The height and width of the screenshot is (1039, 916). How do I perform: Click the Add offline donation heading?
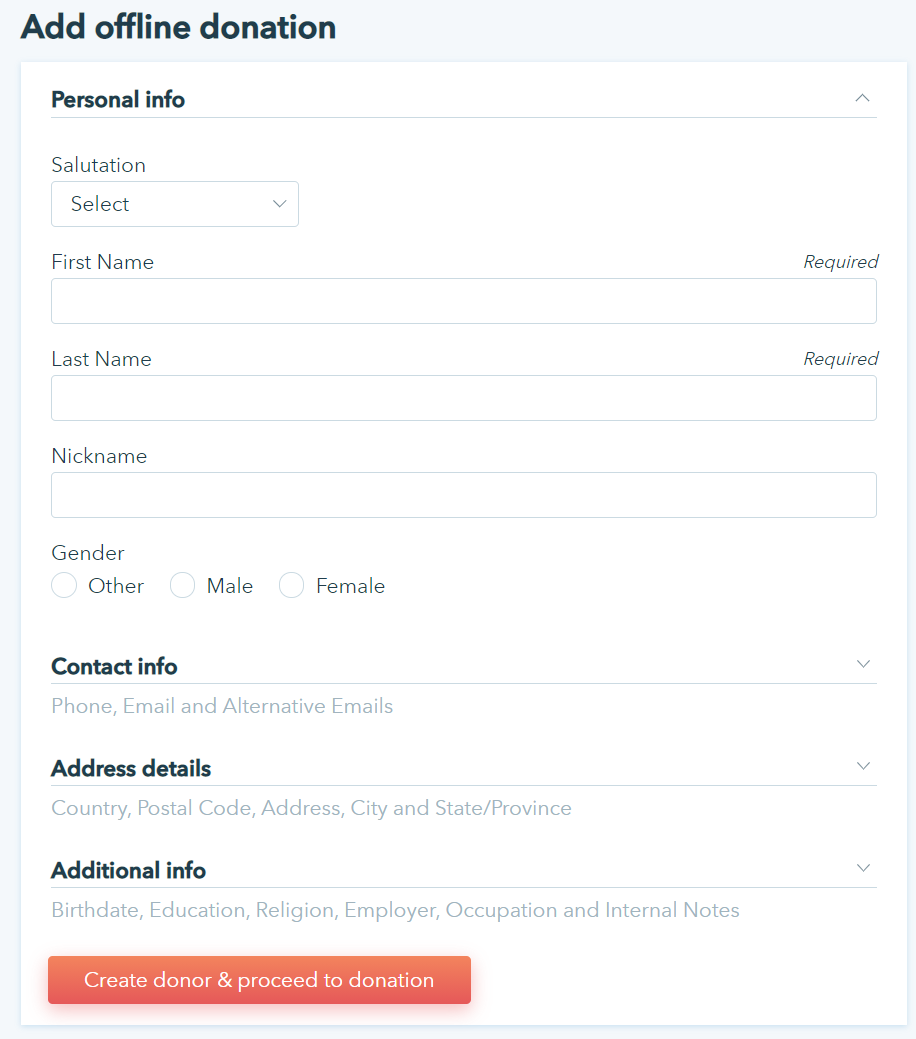(178, 28)
